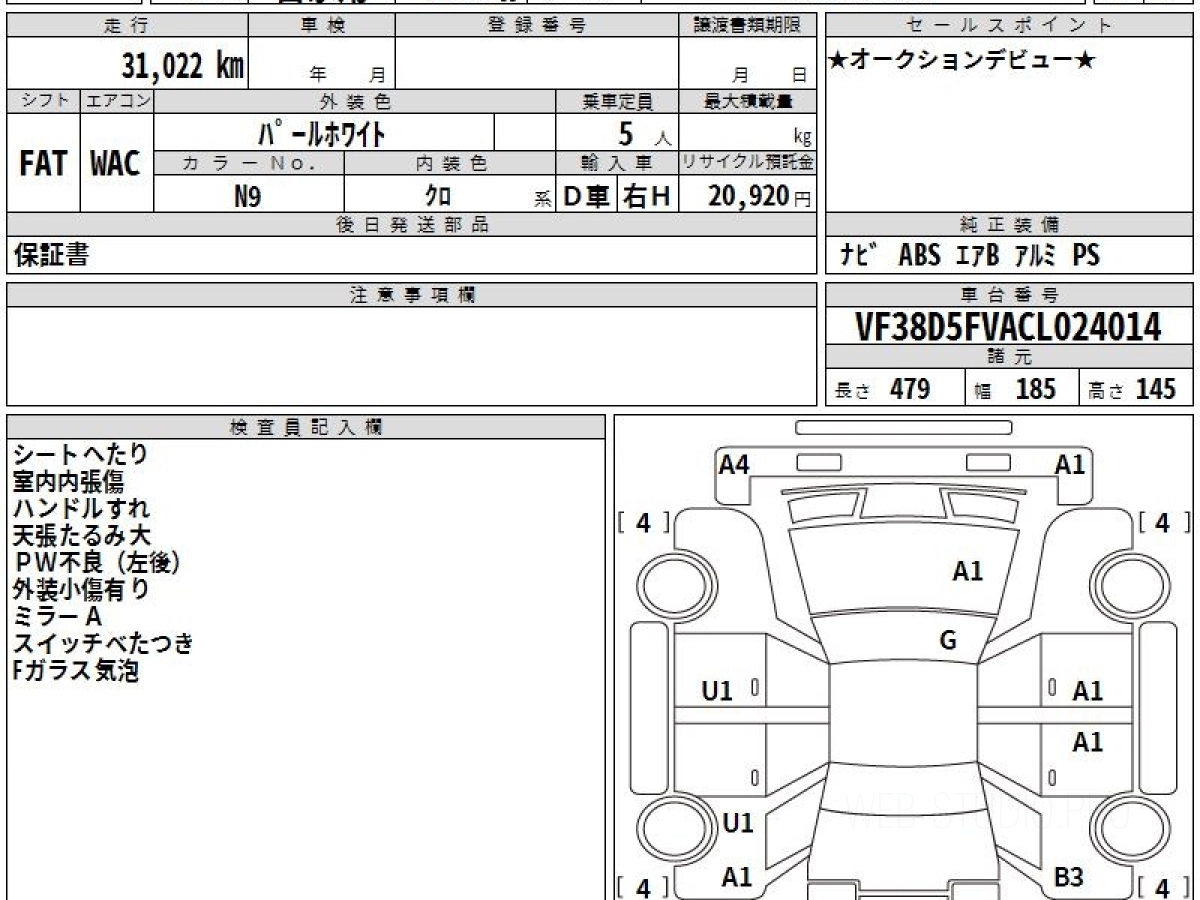Screen dimensions: 1200x900
Task: Select the 走行 column header
Action: click(126, 26)
